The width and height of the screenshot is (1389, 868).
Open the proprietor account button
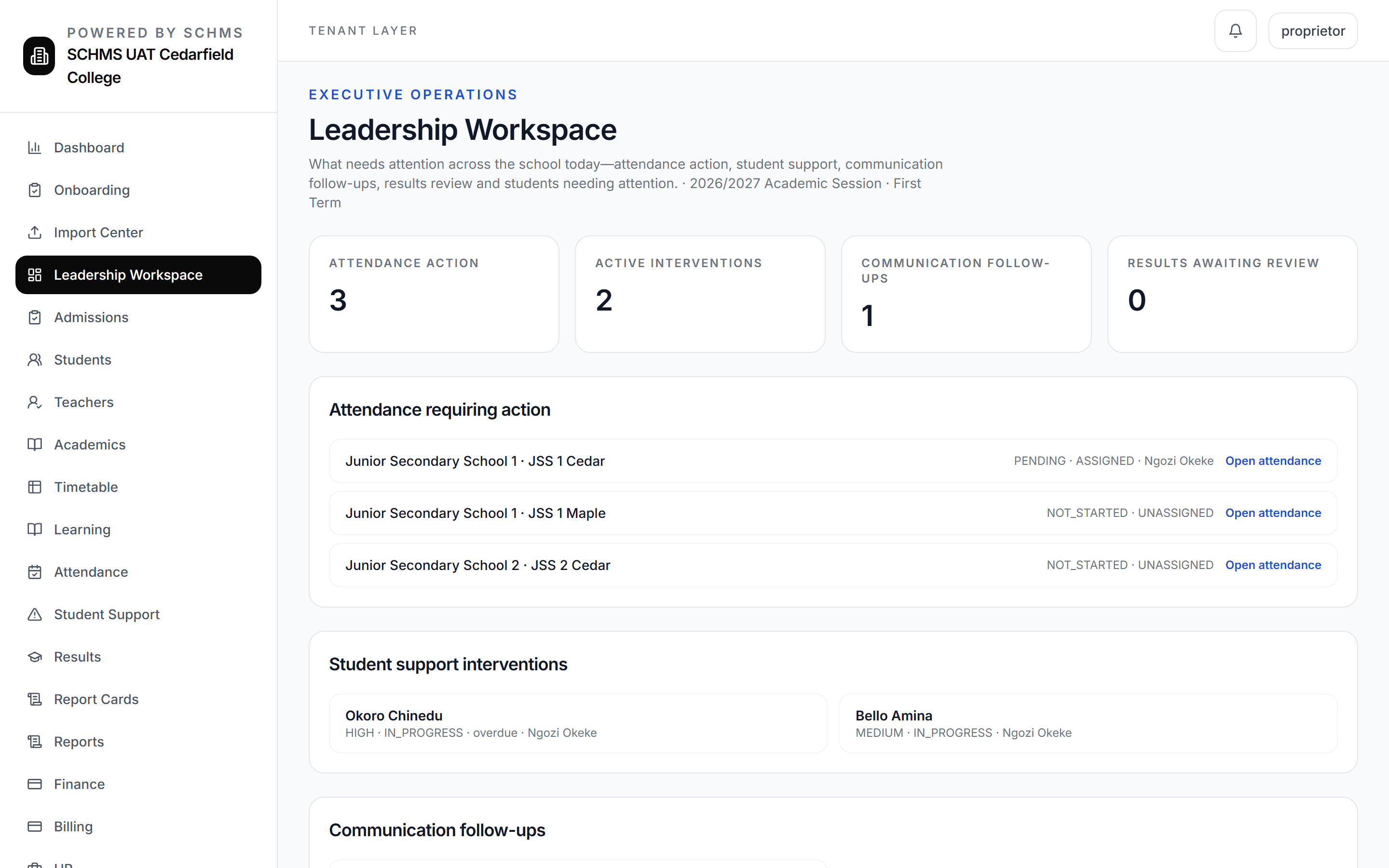(x=1313, y=31)
